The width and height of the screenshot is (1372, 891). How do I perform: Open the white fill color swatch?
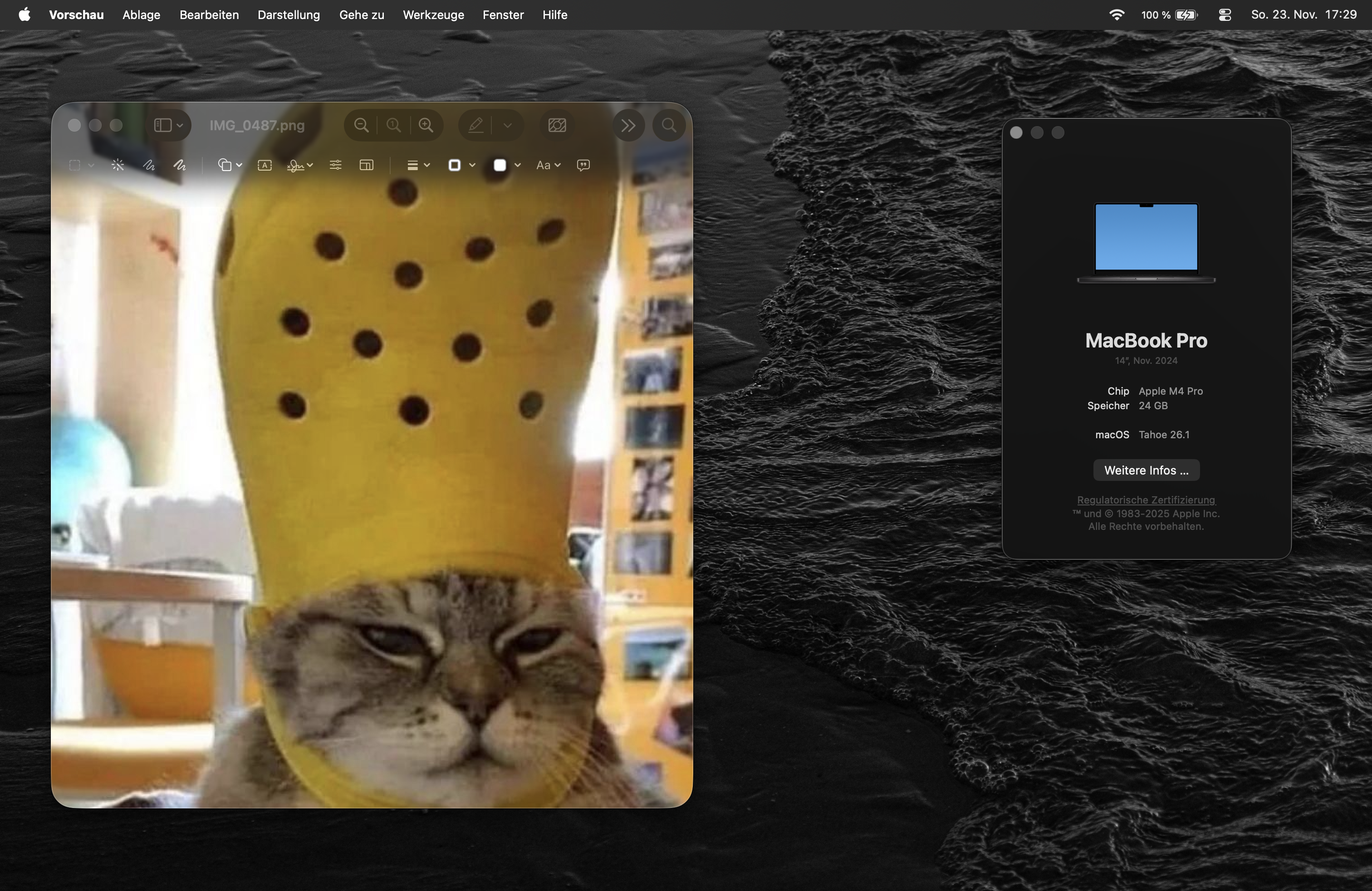(500, 166)
